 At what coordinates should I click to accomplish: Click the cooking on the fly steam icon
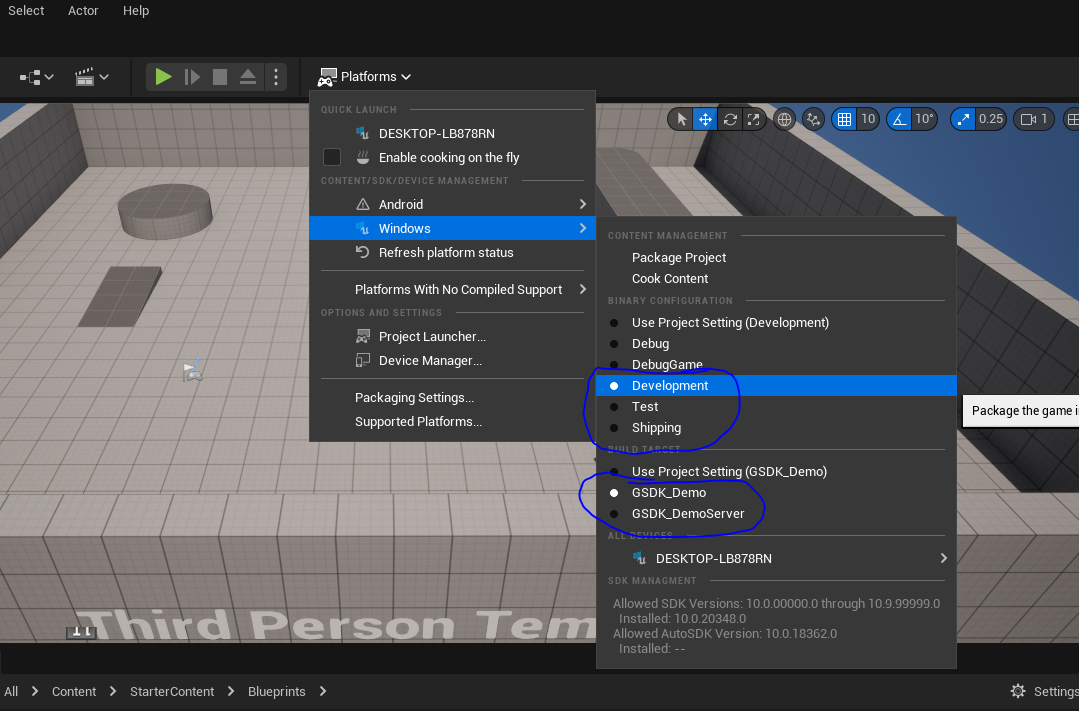click(363, 157)
